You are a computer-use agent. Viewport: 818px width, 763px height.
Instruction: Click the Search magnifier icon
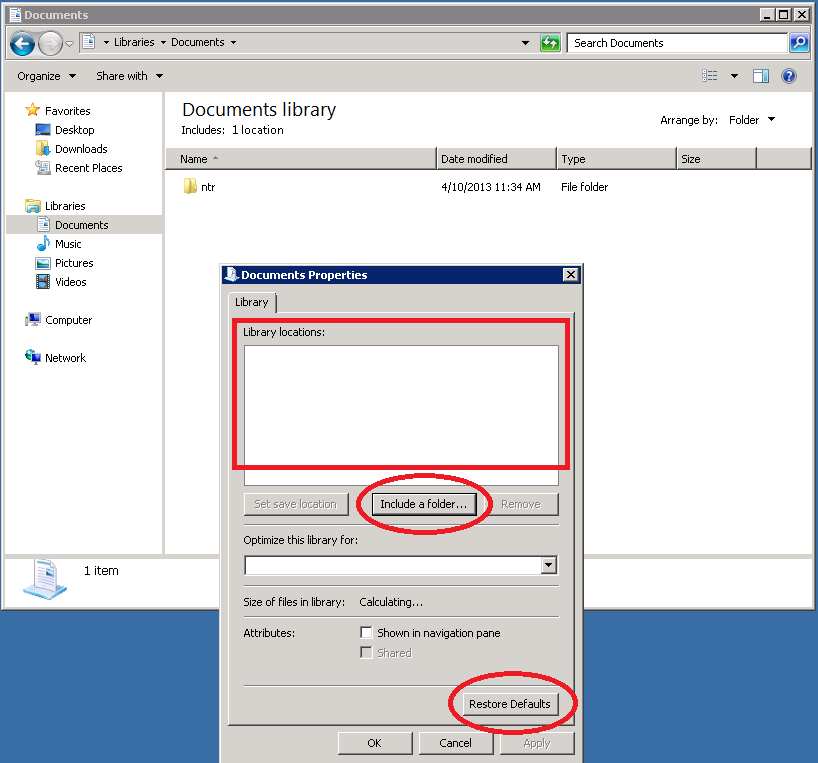[x=799, y=43]
